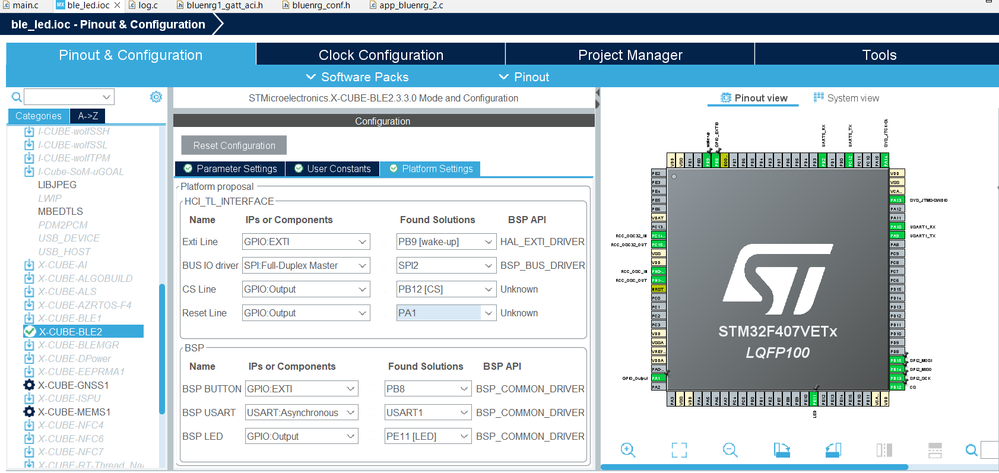This screenshot has width=999, height=473.
Task: Click download icon beside X-CUBE-NFC4
Action: point(29,425)
